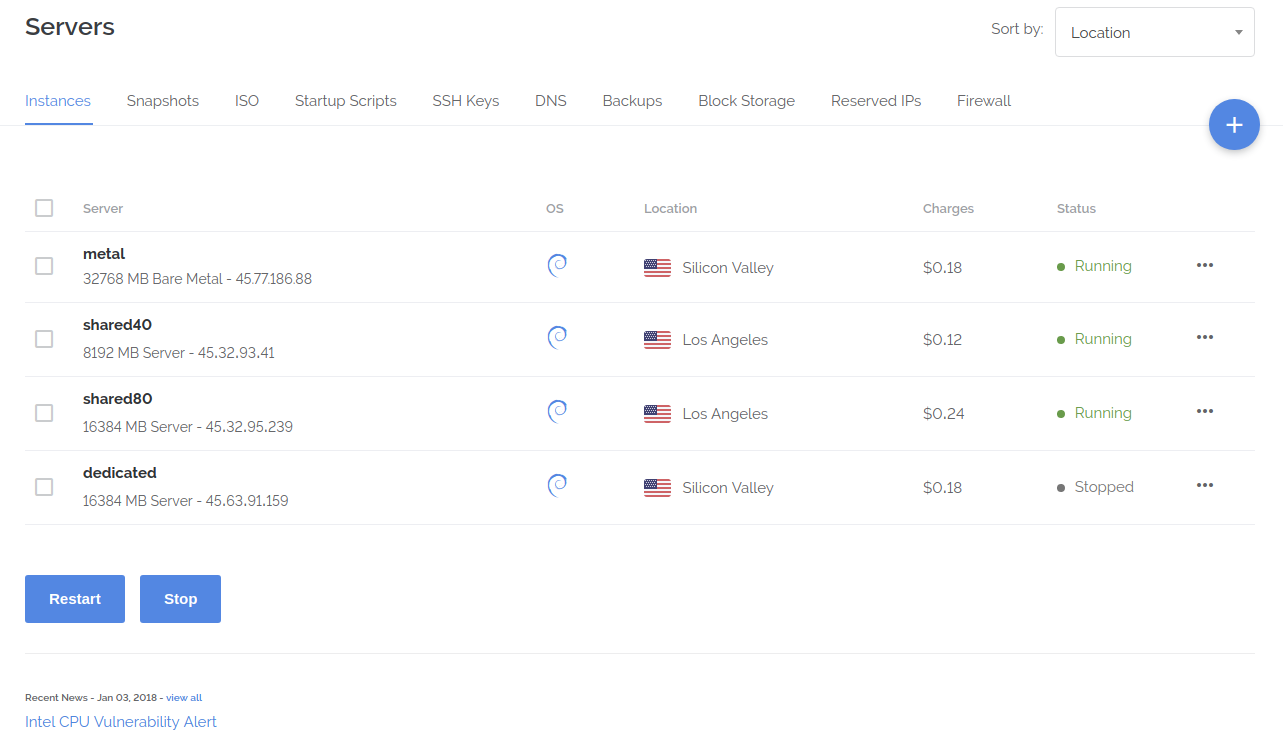
Task: Click the blue plus button to deploy server
Action: (x=1234, y=125)
